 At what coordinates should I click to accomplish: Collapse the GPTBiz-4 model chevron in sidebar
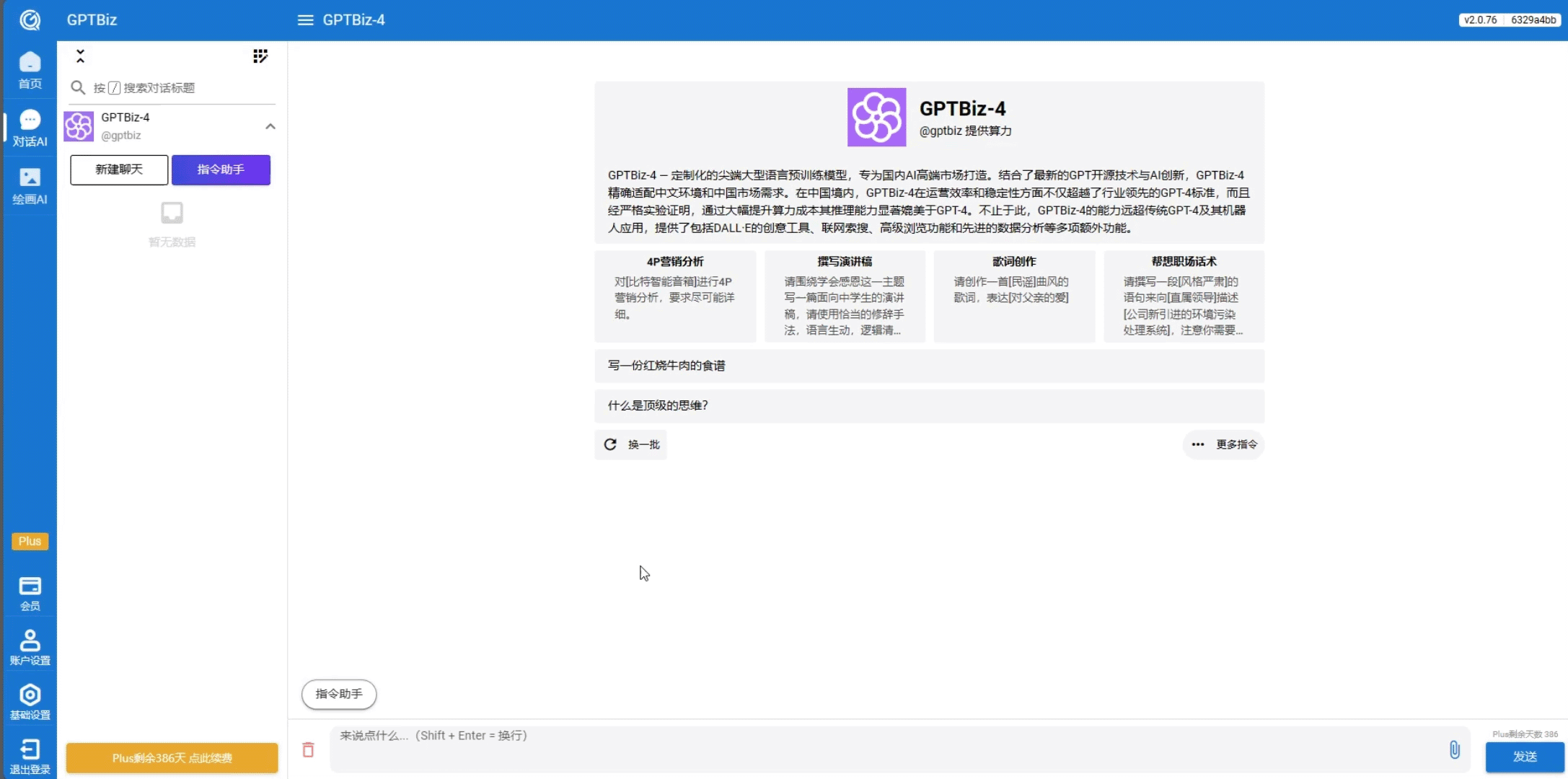[x=270, y=126]
